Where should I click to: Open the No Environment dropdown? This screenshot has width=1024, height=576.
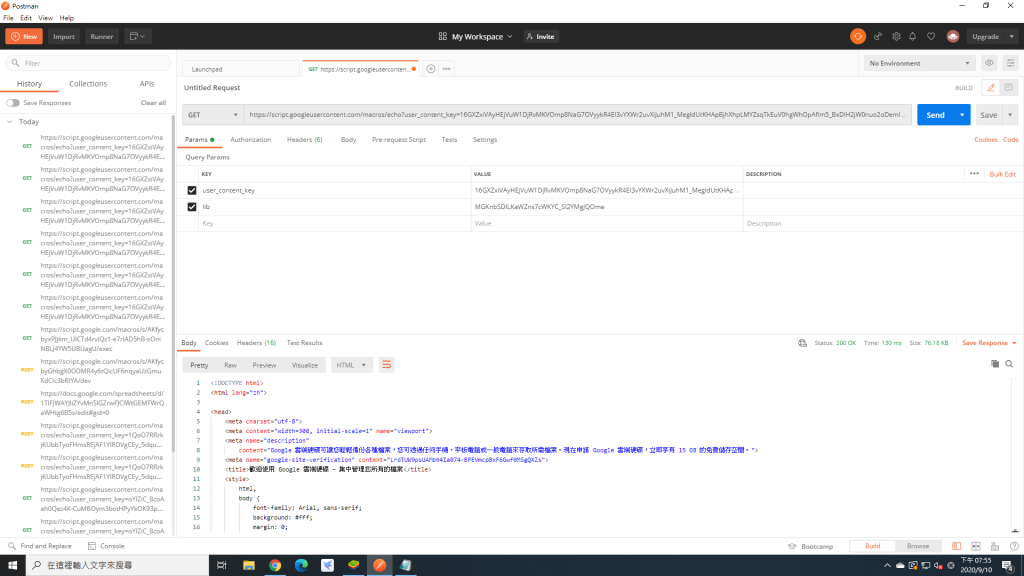point(919,63)
